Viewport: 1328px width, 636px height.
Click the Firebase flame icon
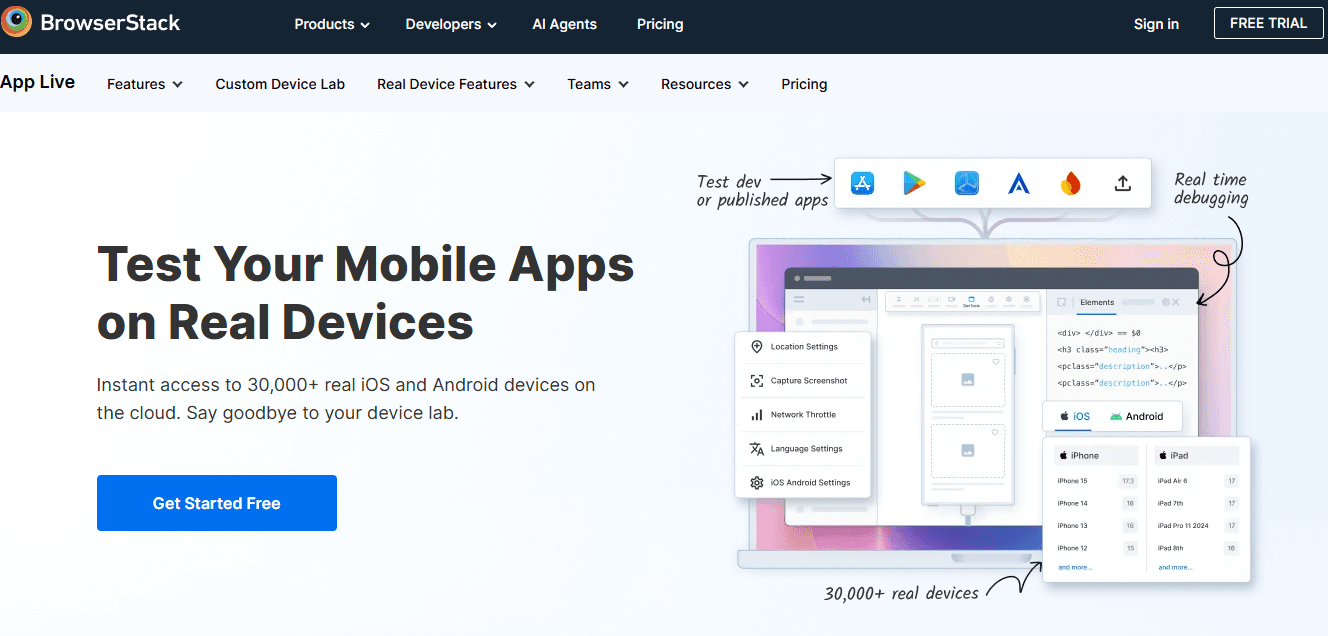1070,183
